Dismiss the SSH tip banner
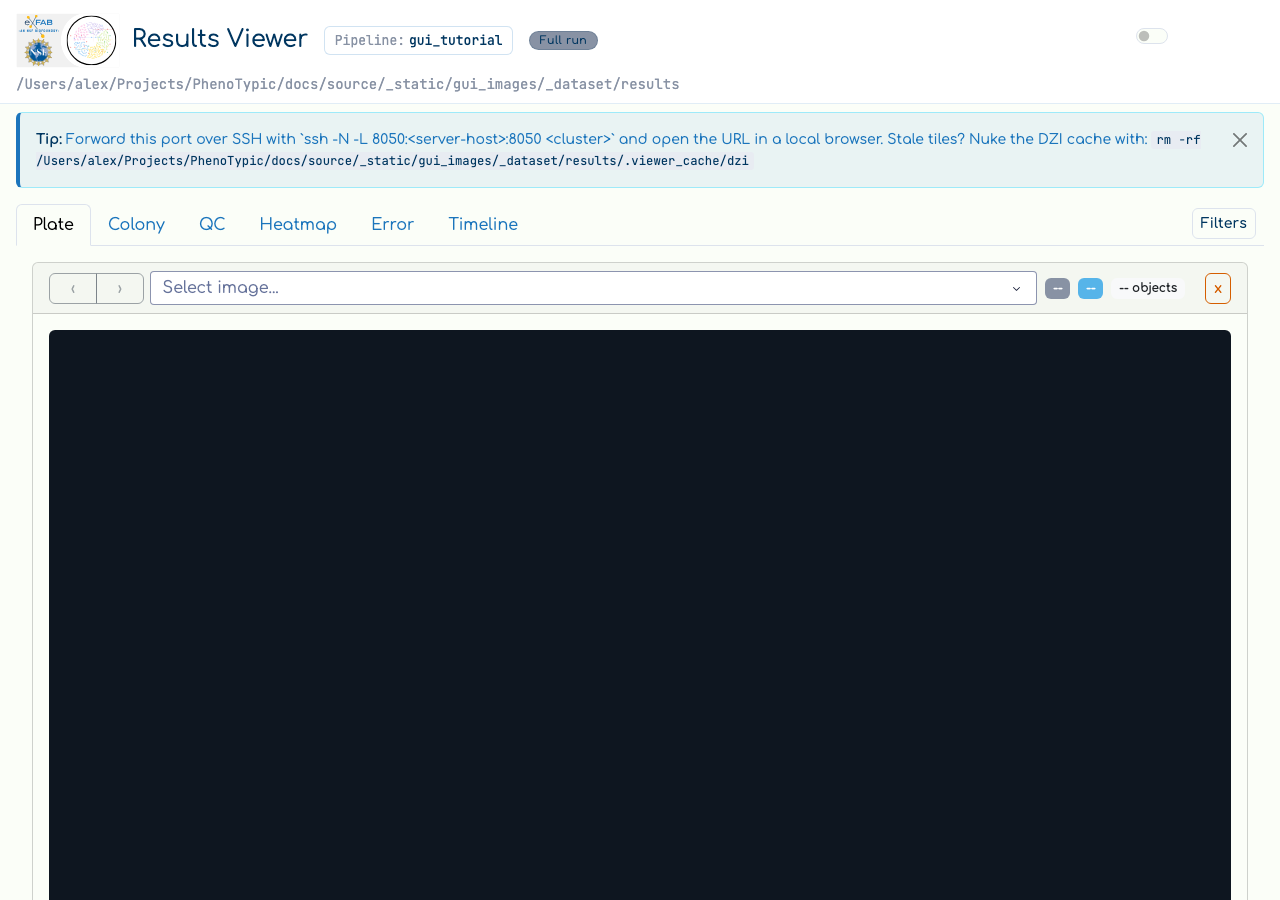The height and width of the screenshot is (900, 1280). (x=1240, y=140)
